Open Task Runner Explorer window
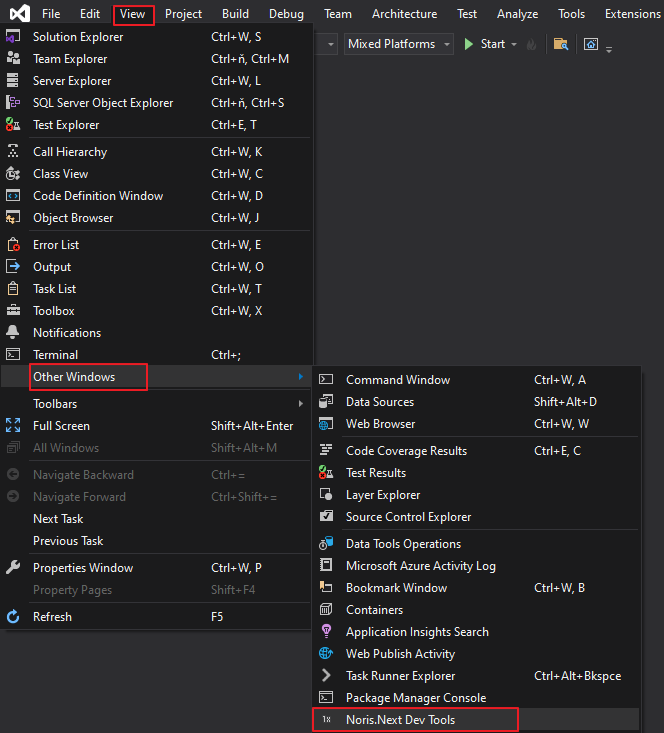The width and height of the screenshot is (664, 733). [400, 676]
